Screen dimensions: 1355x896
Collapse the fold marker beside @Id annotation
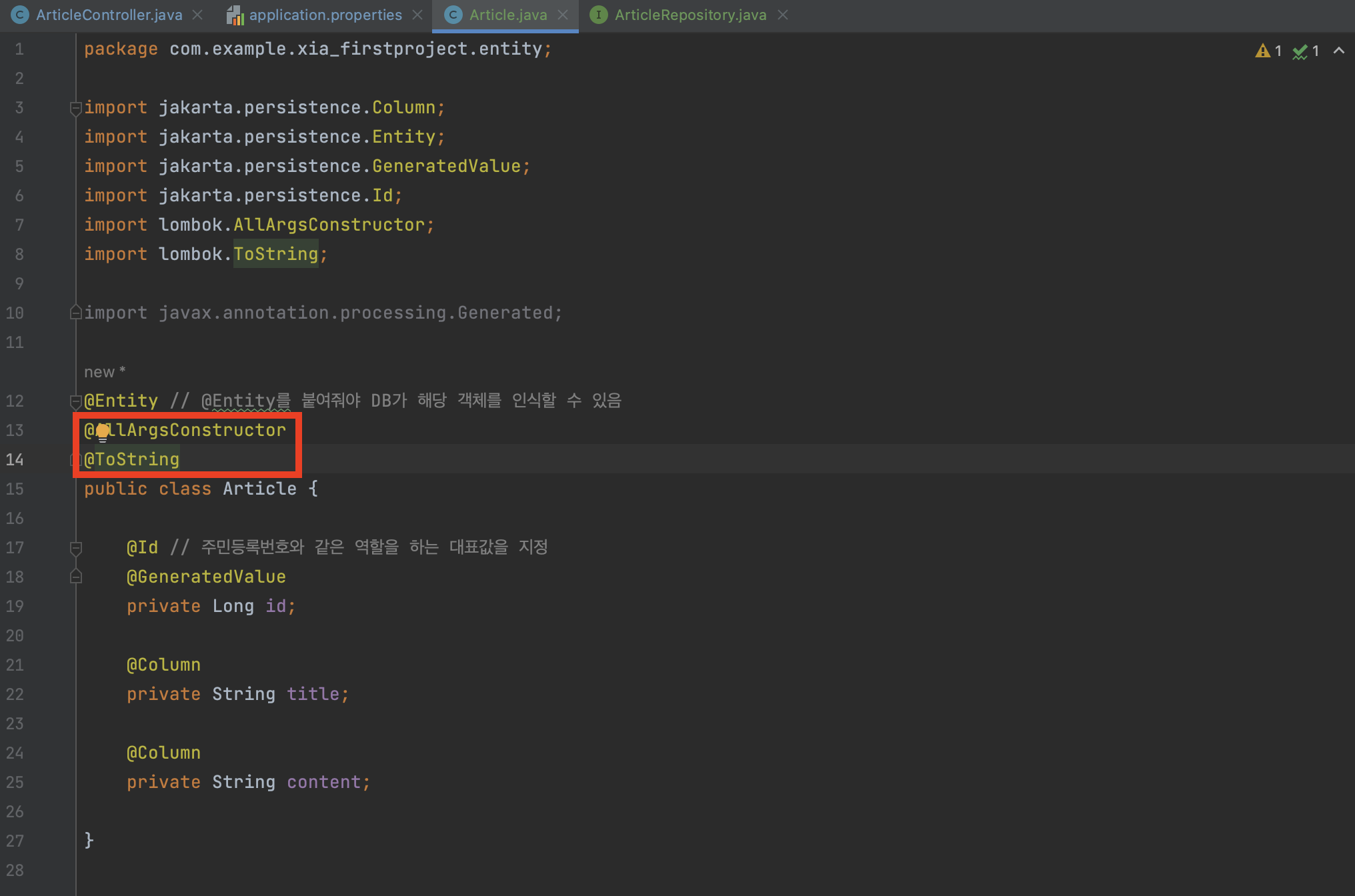tap(75, 547)
